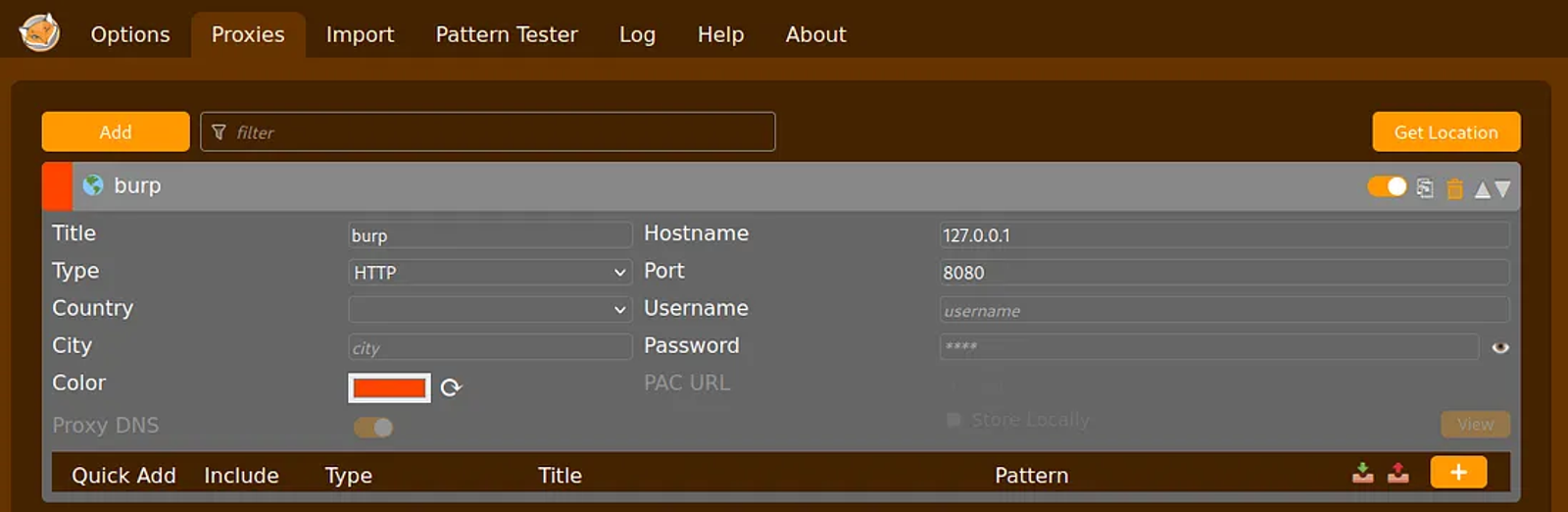
Task: Click the Username input field
Action: [x=1224, y=309]
